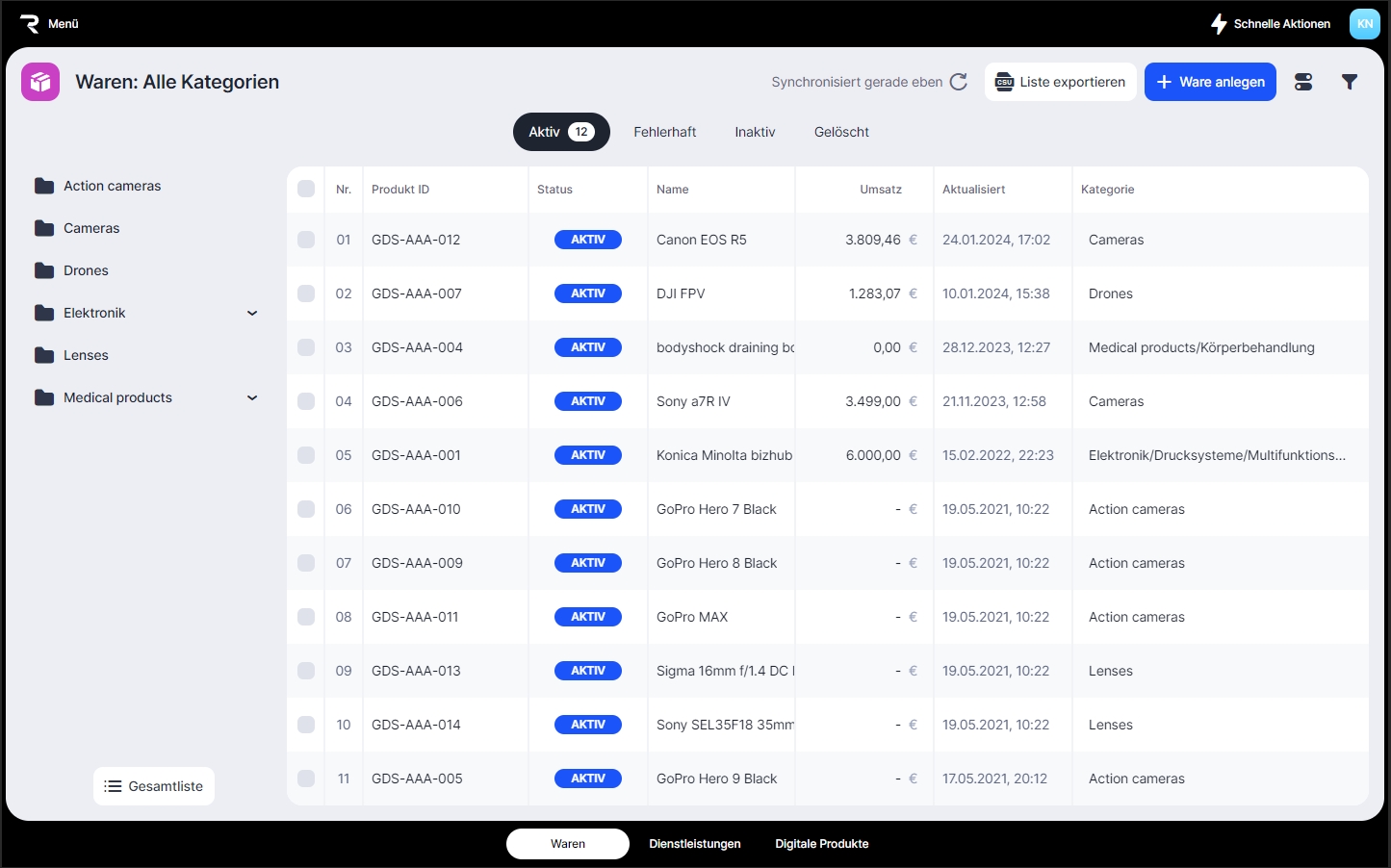
Task: Click the sync refresh icon
Action: (958, 82)
